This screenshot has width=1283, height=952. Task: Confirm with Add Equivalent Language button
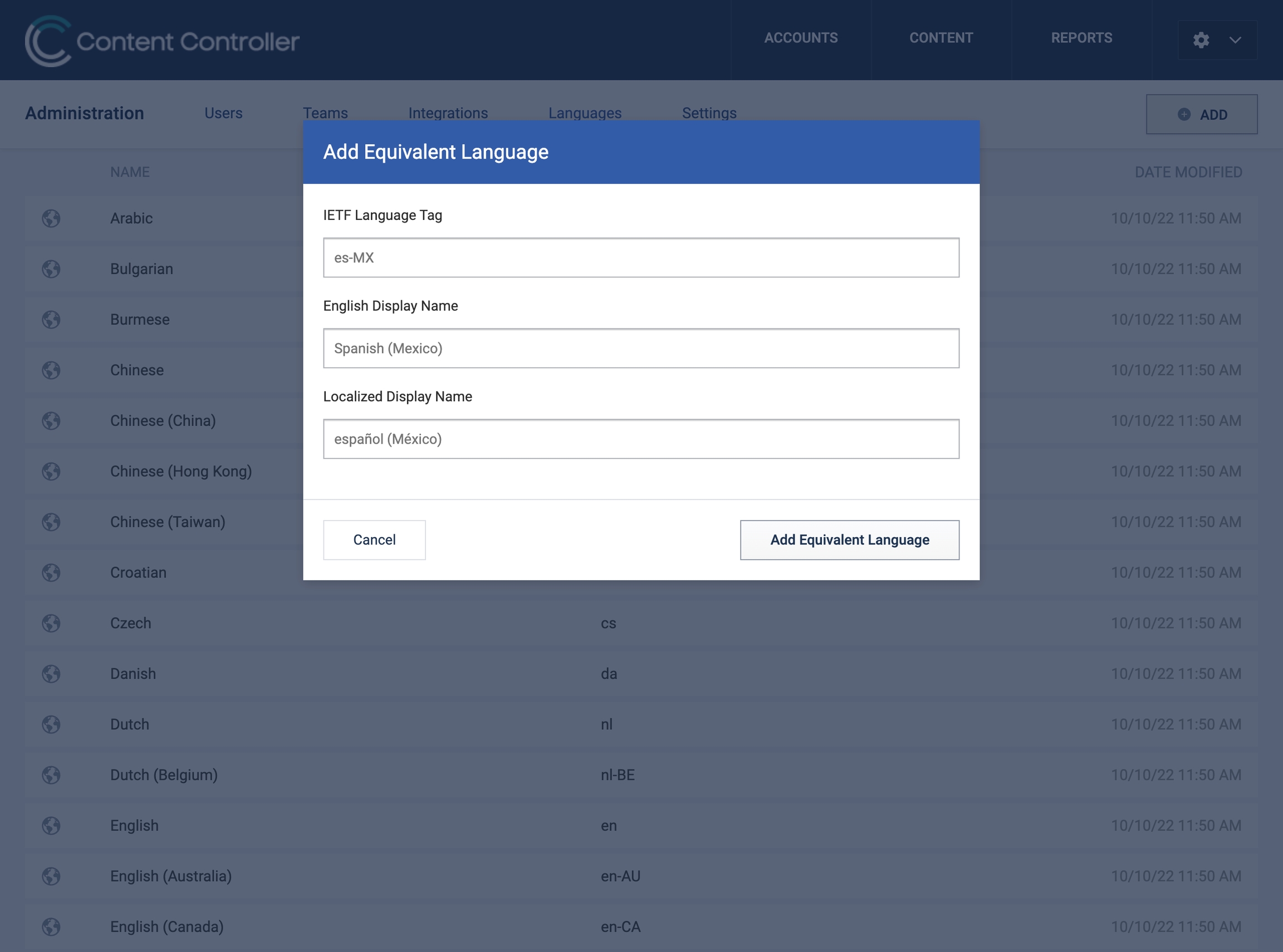850,540
